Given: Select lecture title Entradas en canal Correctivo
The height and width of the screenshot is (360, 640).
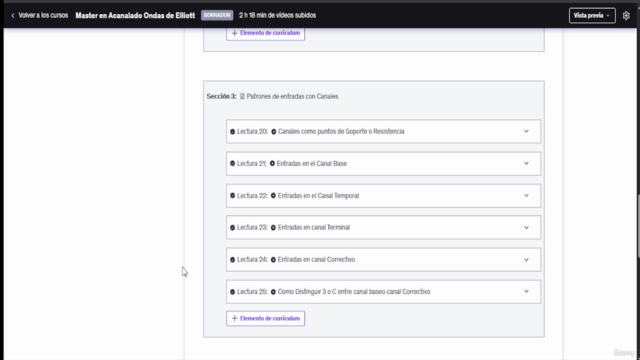Looking at the screenshot, I should (316, 260).
